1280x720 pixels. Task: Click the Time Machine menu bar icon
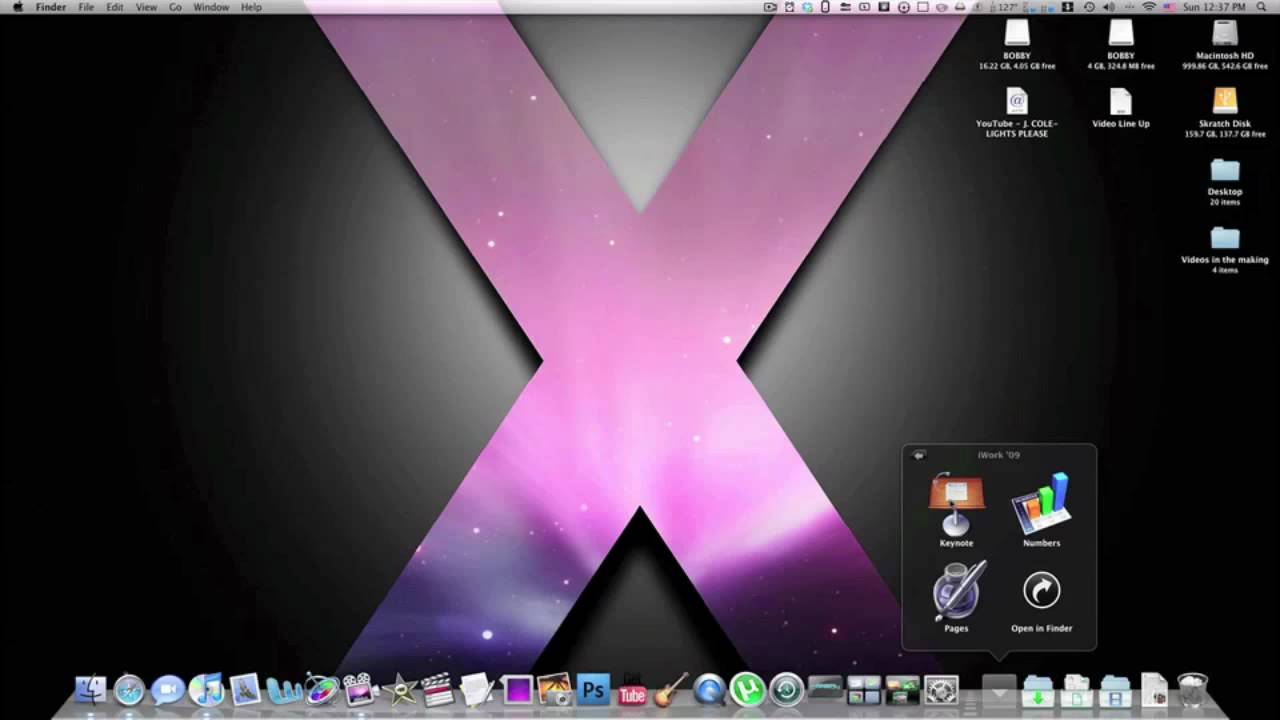pos(1089,7)
